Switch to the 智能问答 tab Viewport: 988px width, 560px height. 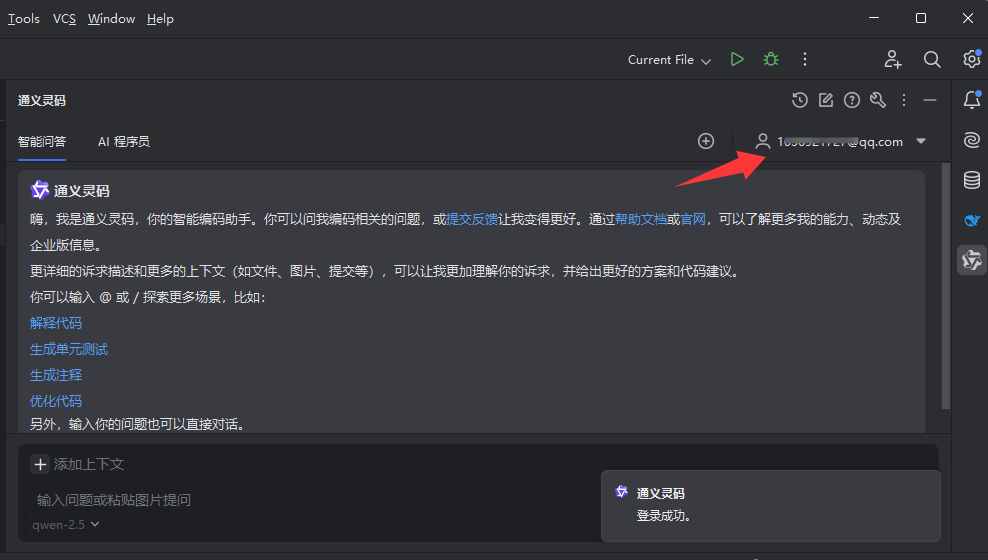coord(42,142)
